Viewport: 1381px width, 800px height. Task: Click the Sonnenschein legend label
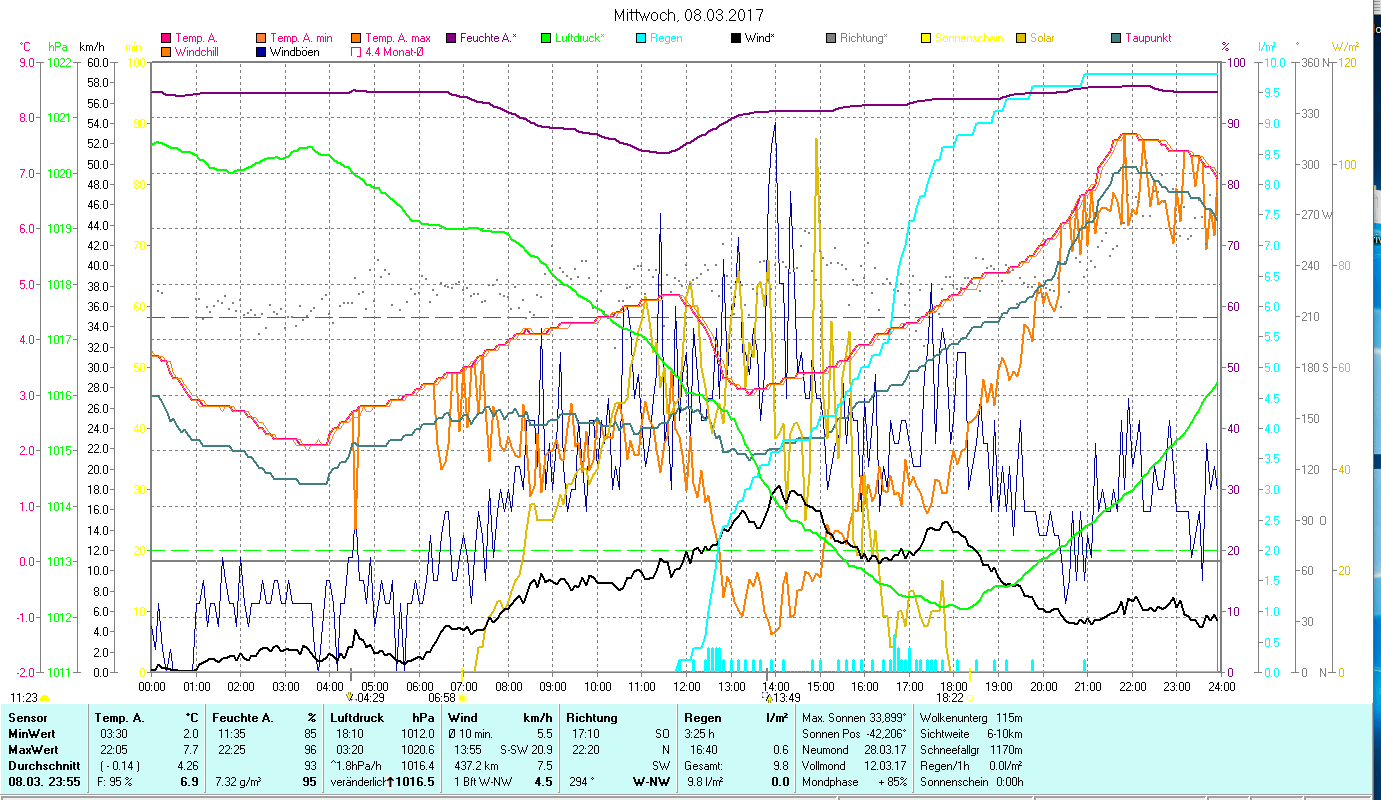coord(969,38)
